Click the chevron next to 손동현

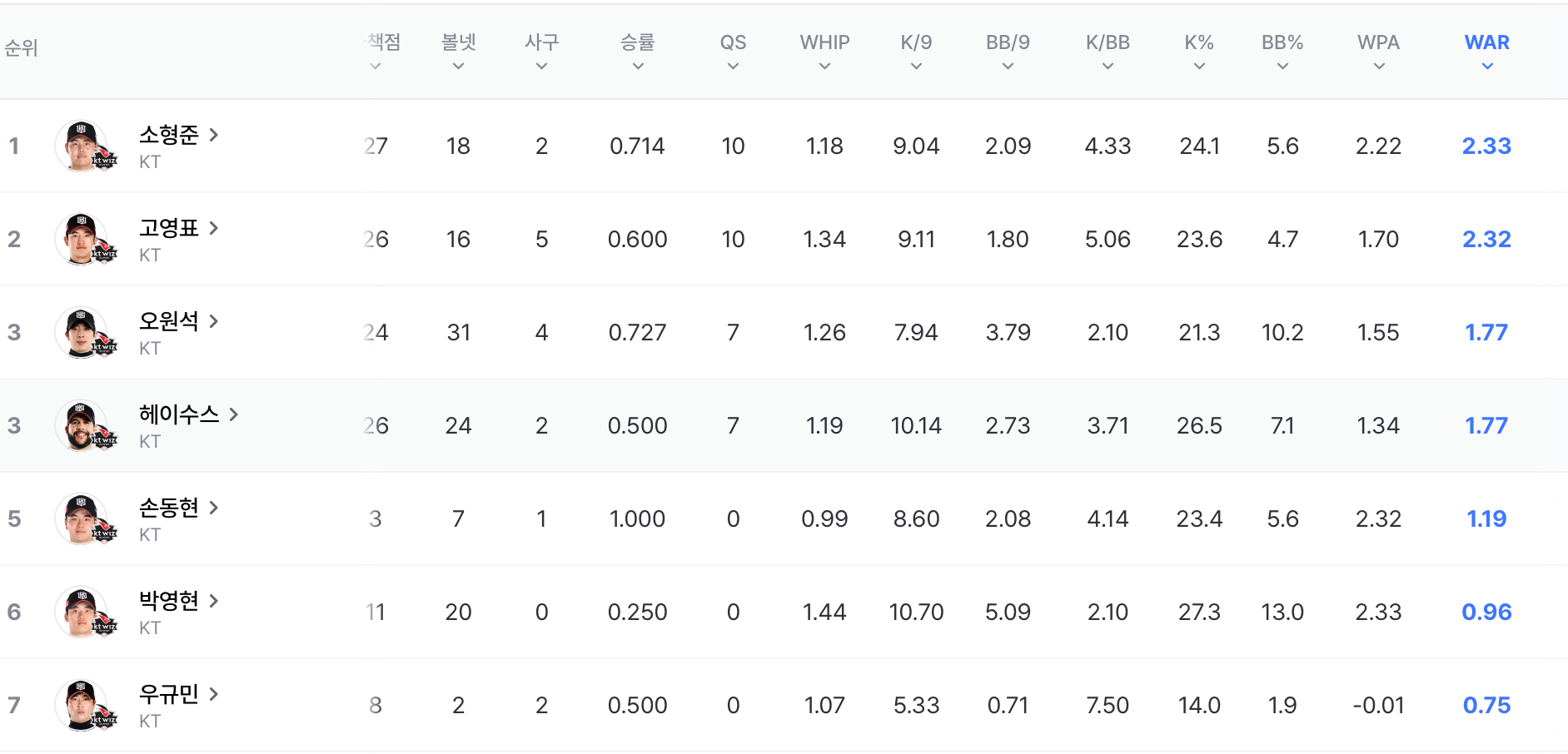click(x=214, y=507)
